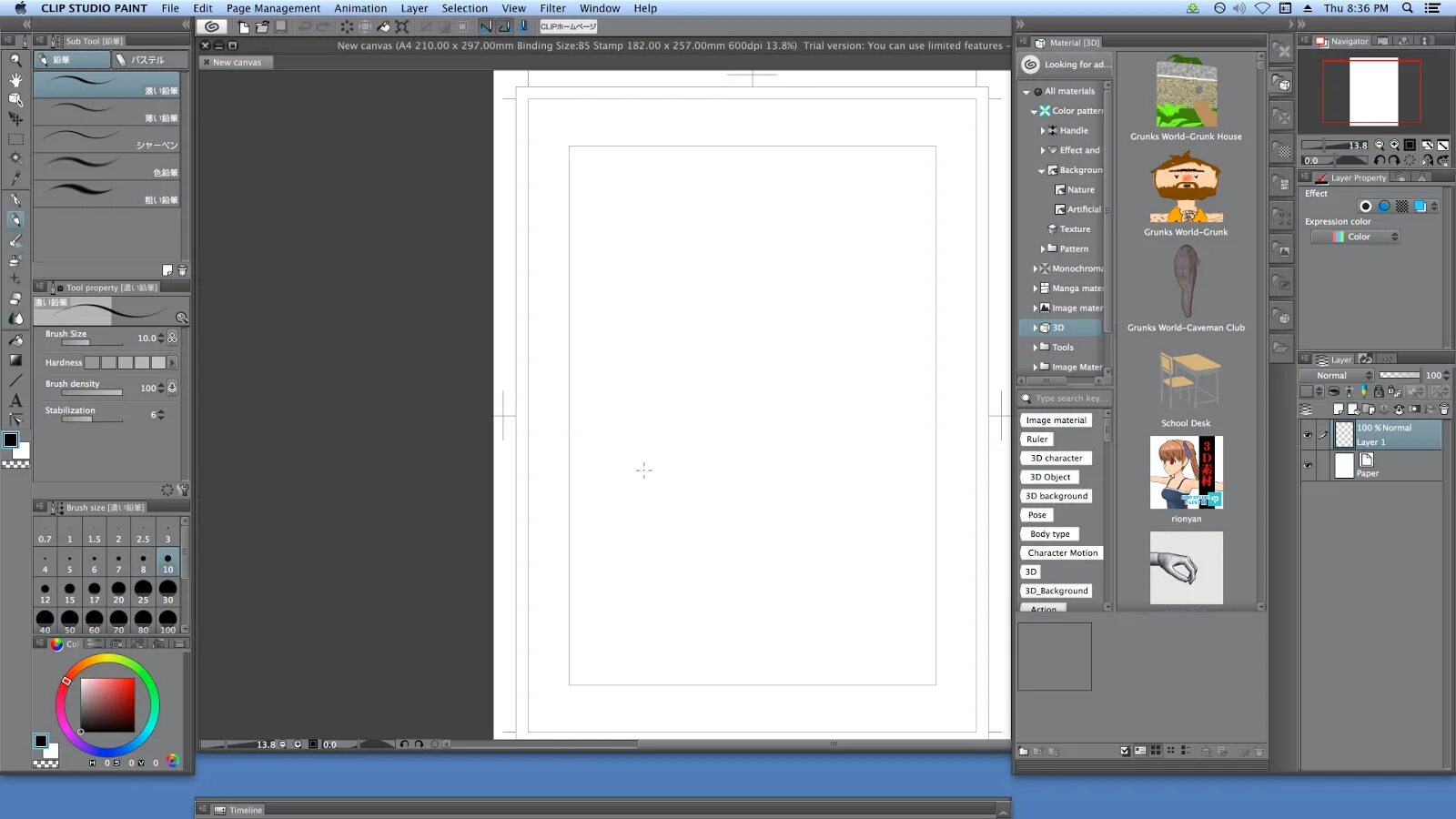Screen dimensions: 1456x819
Task: Create a new layer in the Layer palette
Action: tap(1339, 410)
